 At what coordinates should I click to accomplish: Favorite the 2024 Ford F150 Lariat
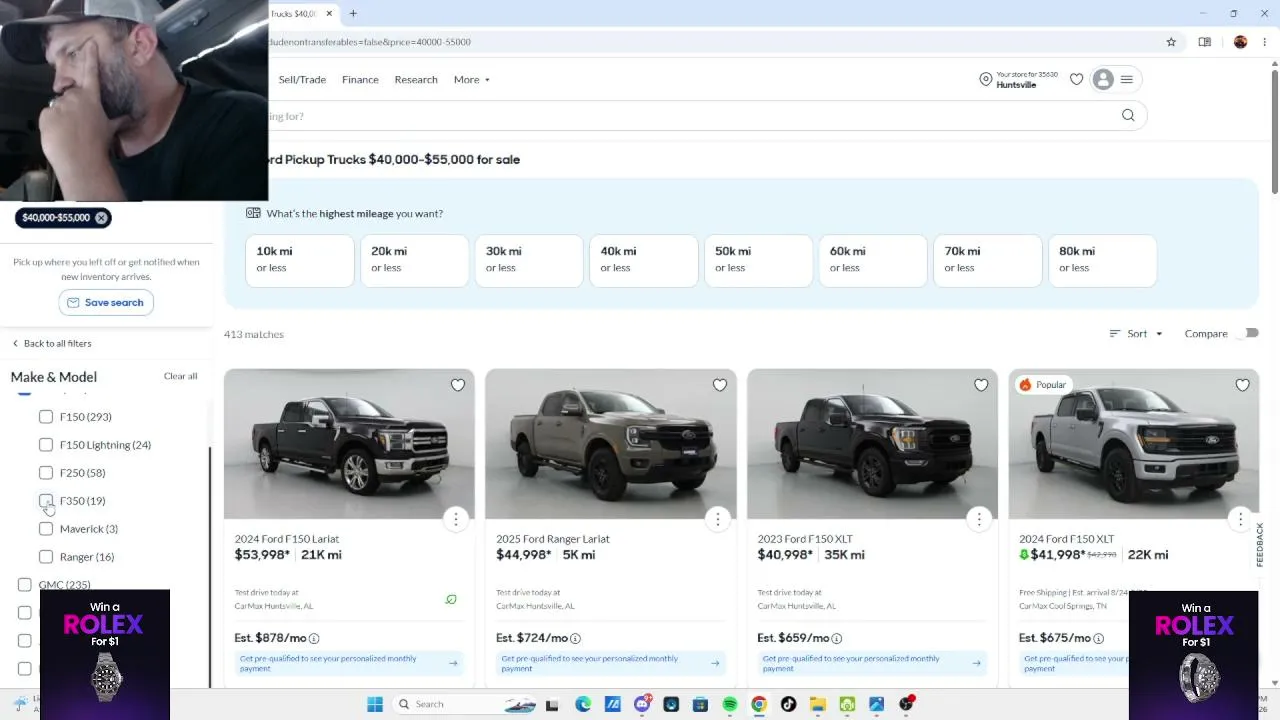coord(458,385)
